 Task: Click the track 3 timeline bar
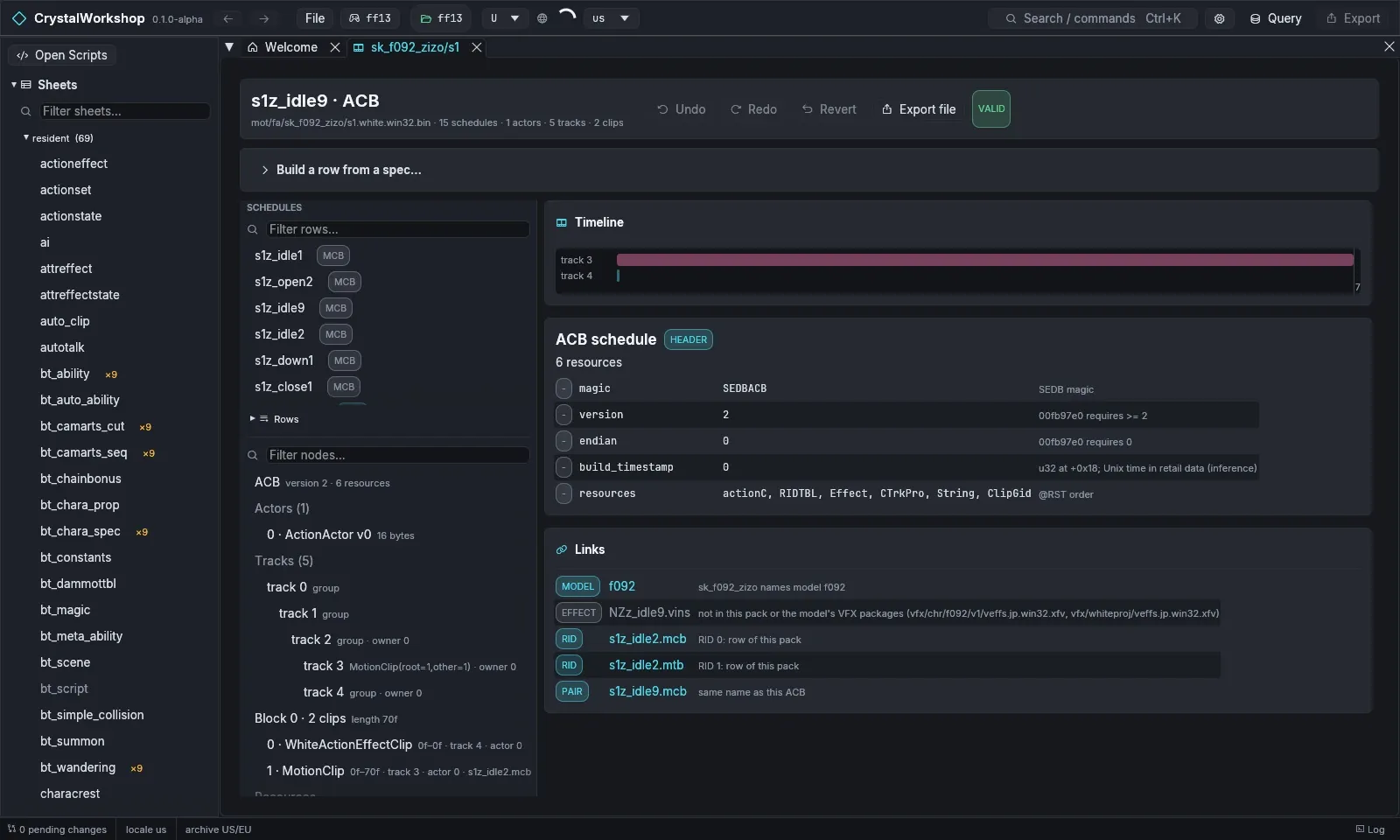tap(985, 260)
